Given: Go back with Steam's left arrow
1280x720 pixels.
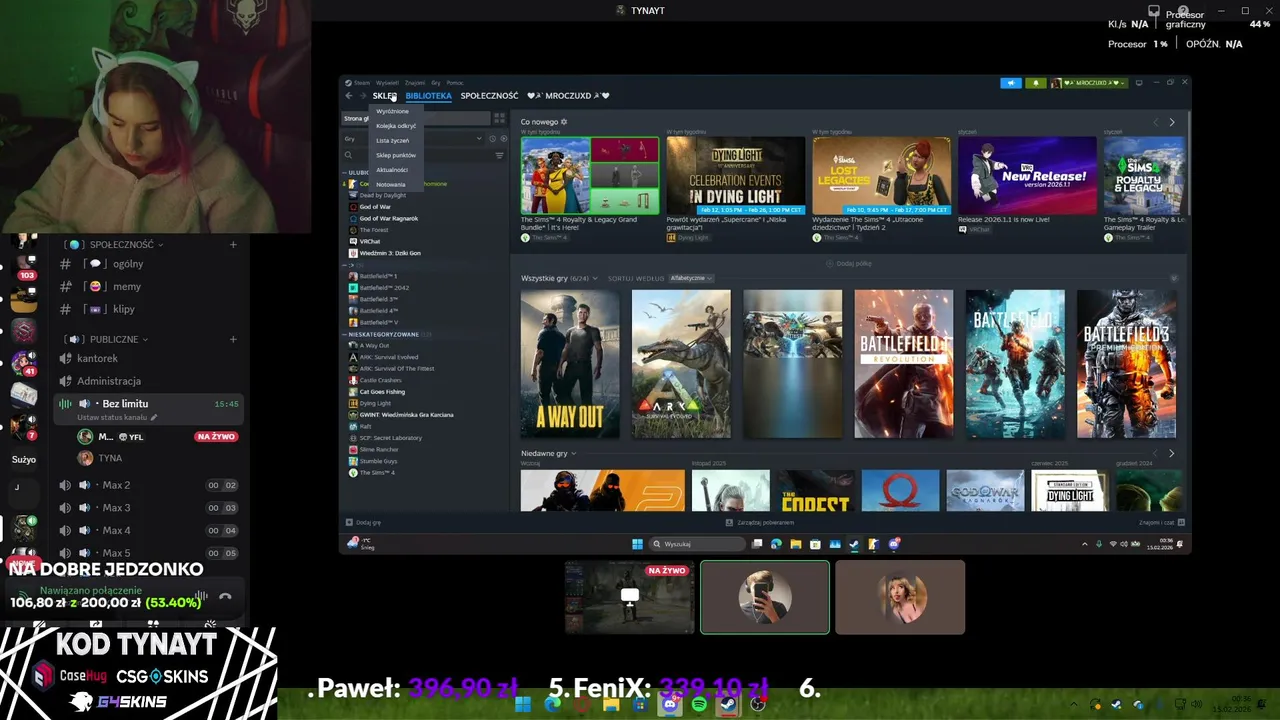Looking at the screenshot, I should click(349, 96).
